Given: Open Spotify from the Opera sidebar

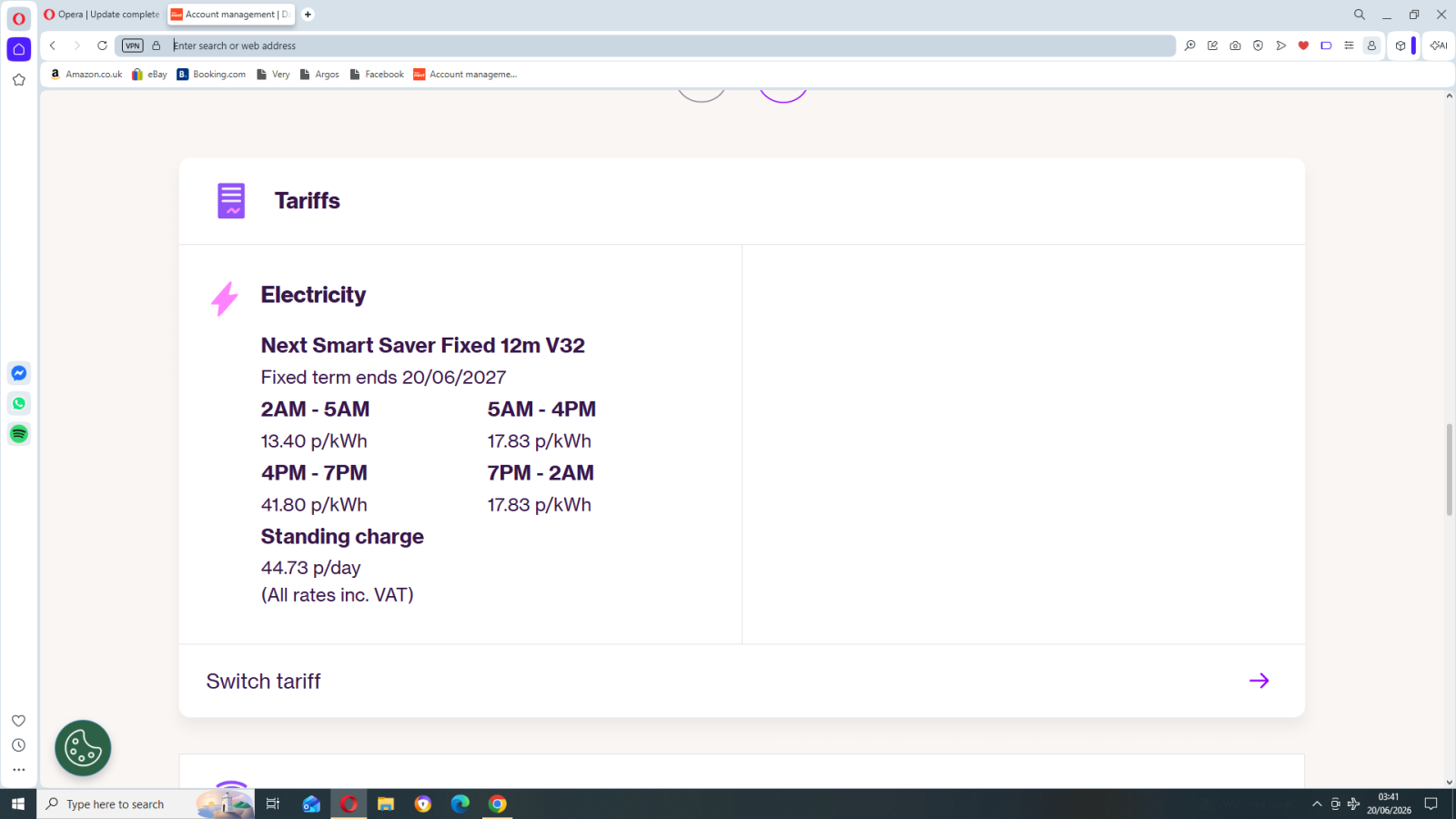Looking at the screenshot, I should pyautogui.click(x=18, y=434).
